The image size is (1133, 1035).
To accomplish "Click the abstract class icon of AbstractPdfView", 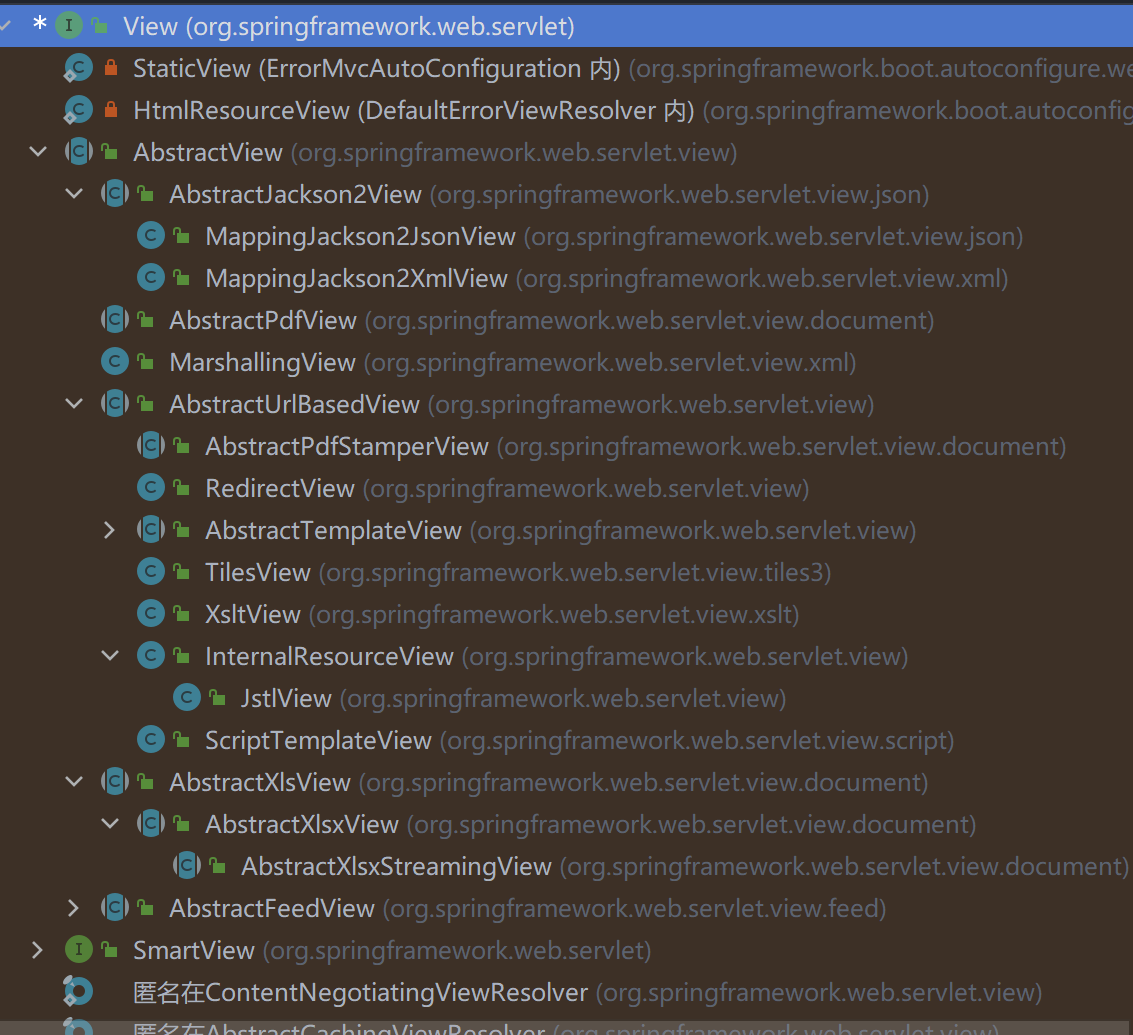I will click(115, 319).
